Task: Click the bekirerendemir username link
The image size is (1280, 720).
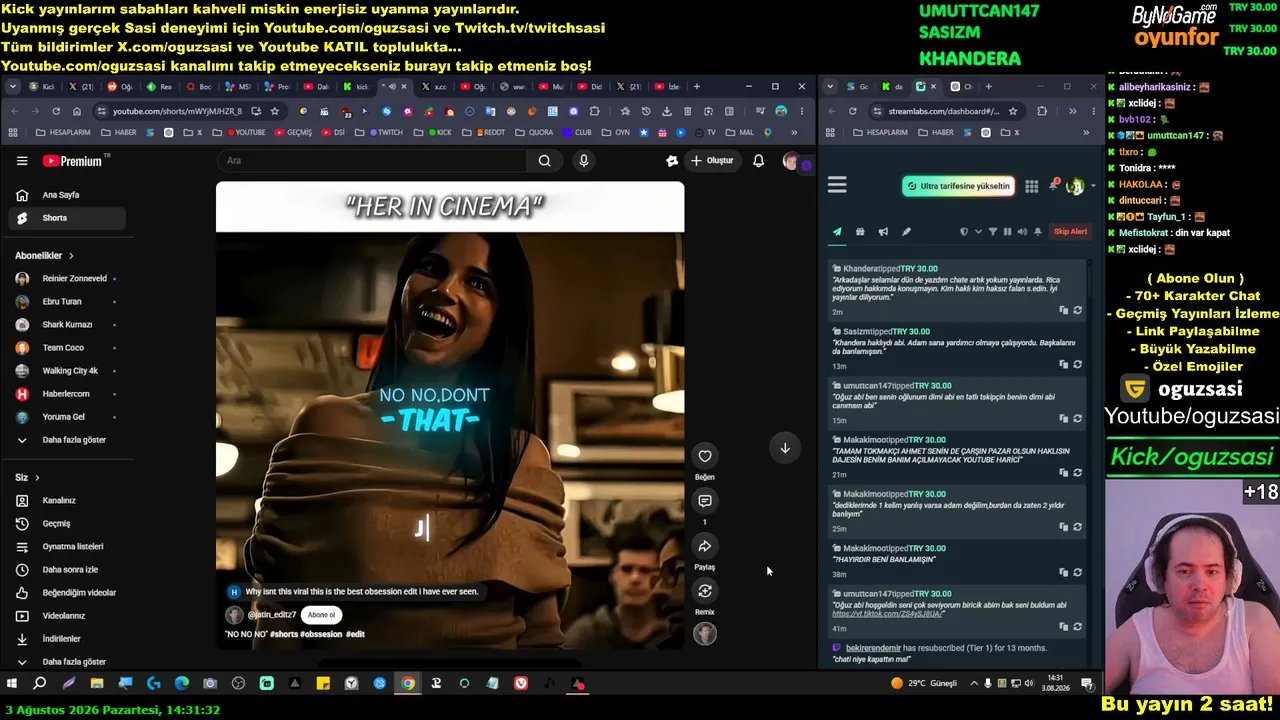Action: click(875, 648)
